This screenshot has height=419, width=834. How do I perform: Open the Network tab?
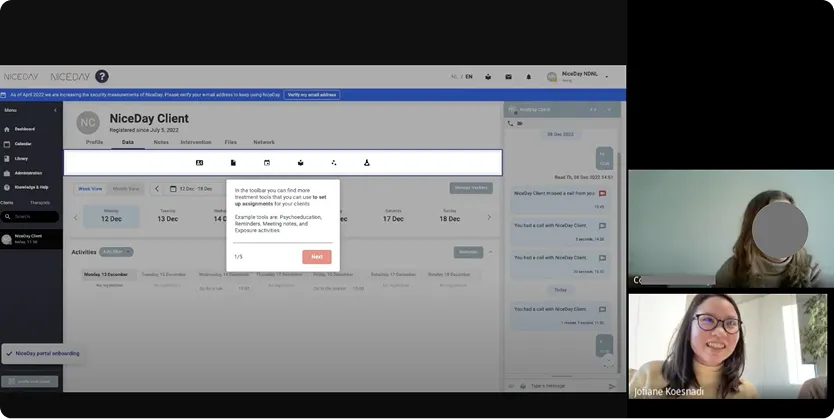coord(264,142)
